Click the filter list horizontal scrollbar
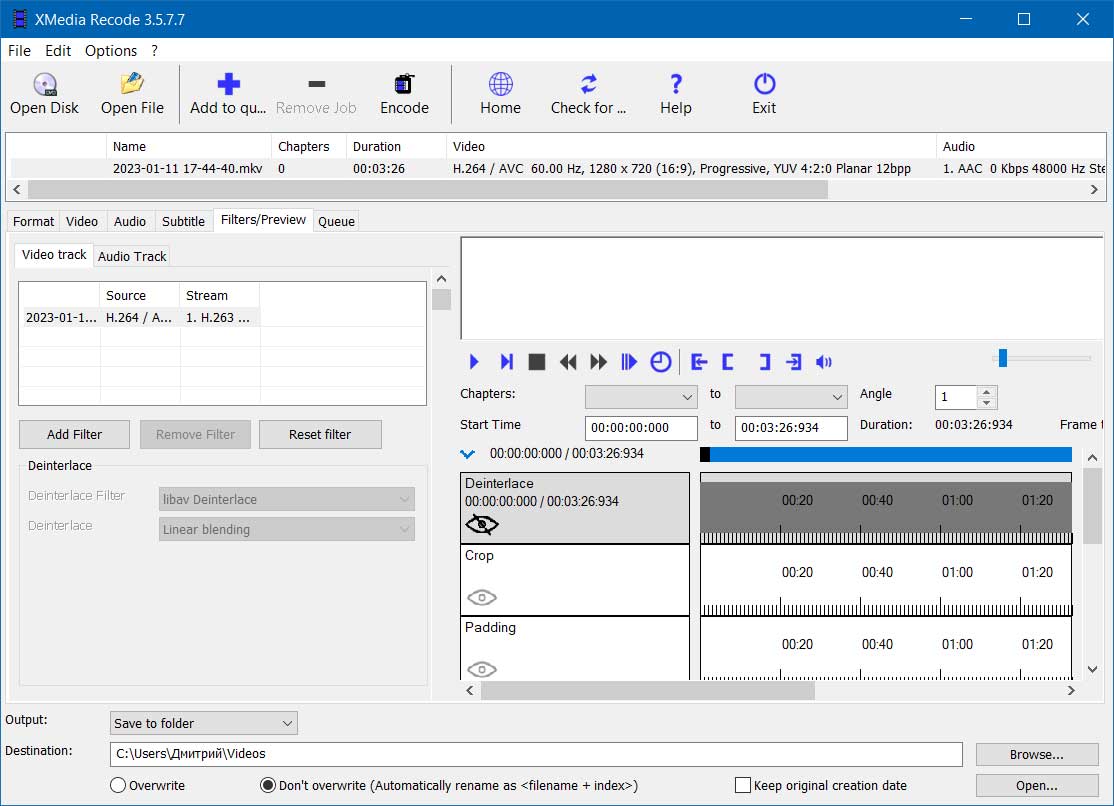 [647, 690]
